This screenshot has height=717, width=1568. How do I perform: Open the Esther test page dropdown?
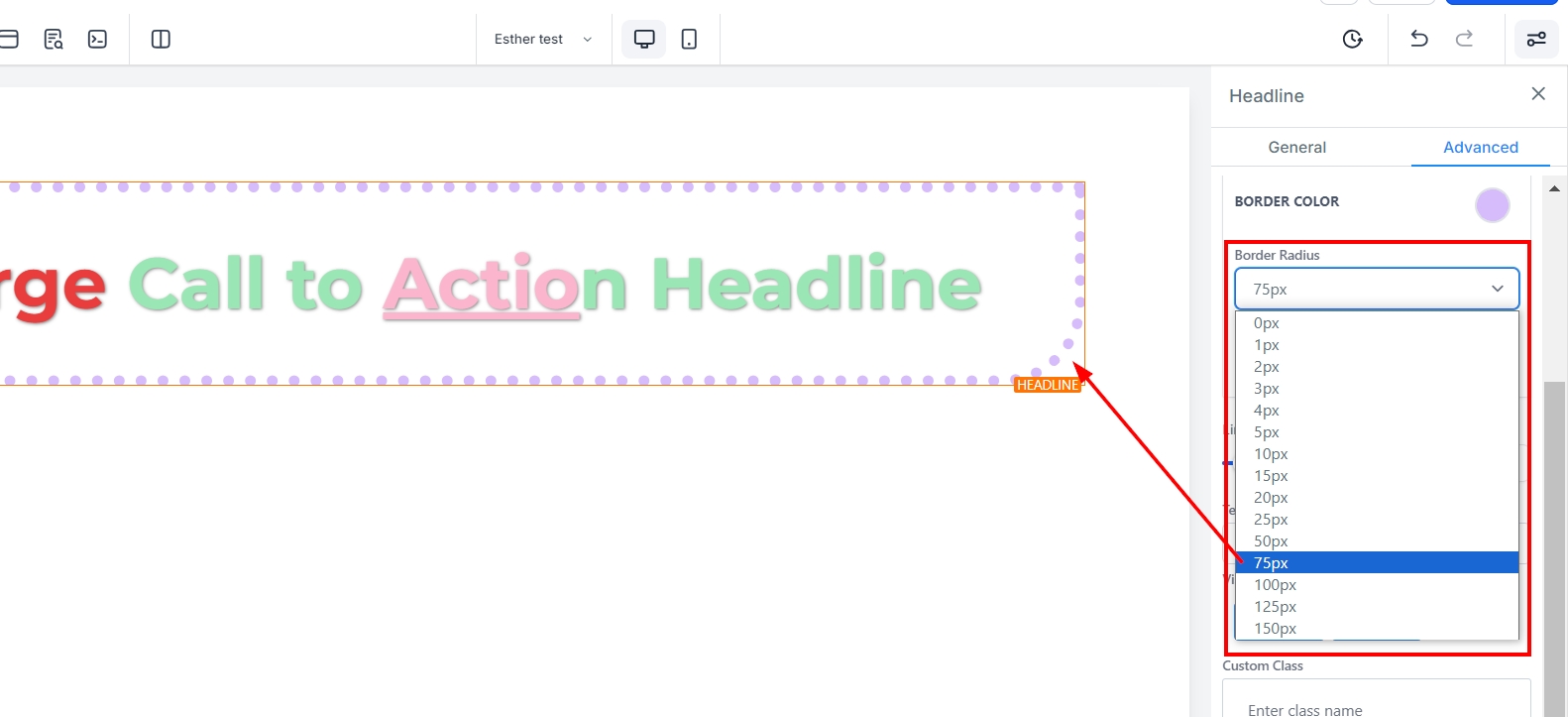tap(543, 39)
